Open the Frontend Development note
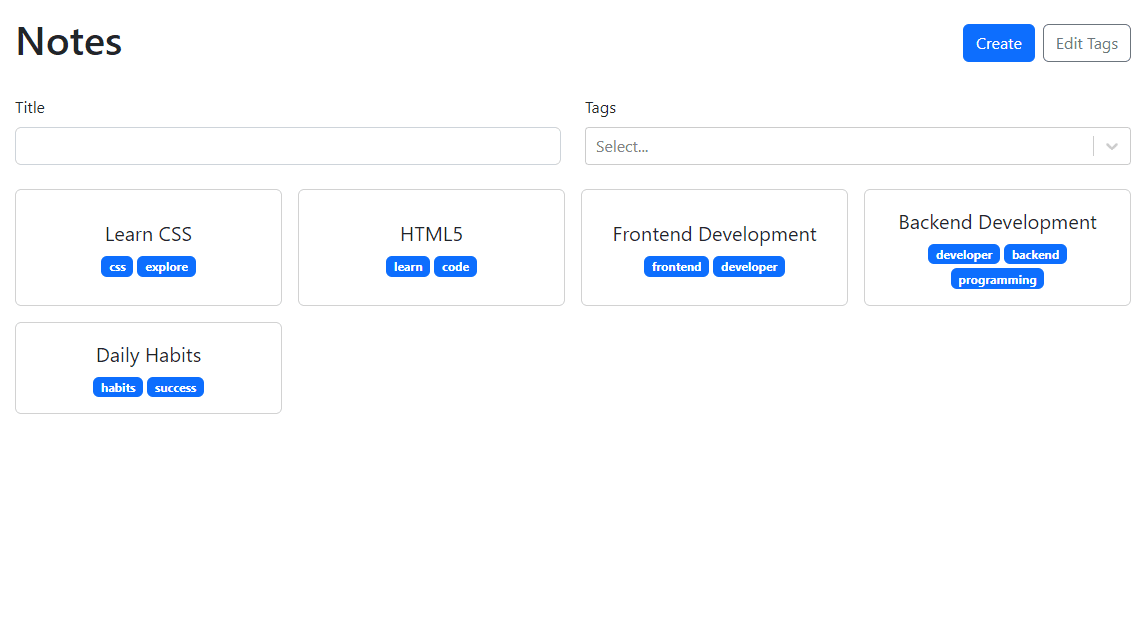This screenshot has width=1143, height=643. click(x=714, y=234)
